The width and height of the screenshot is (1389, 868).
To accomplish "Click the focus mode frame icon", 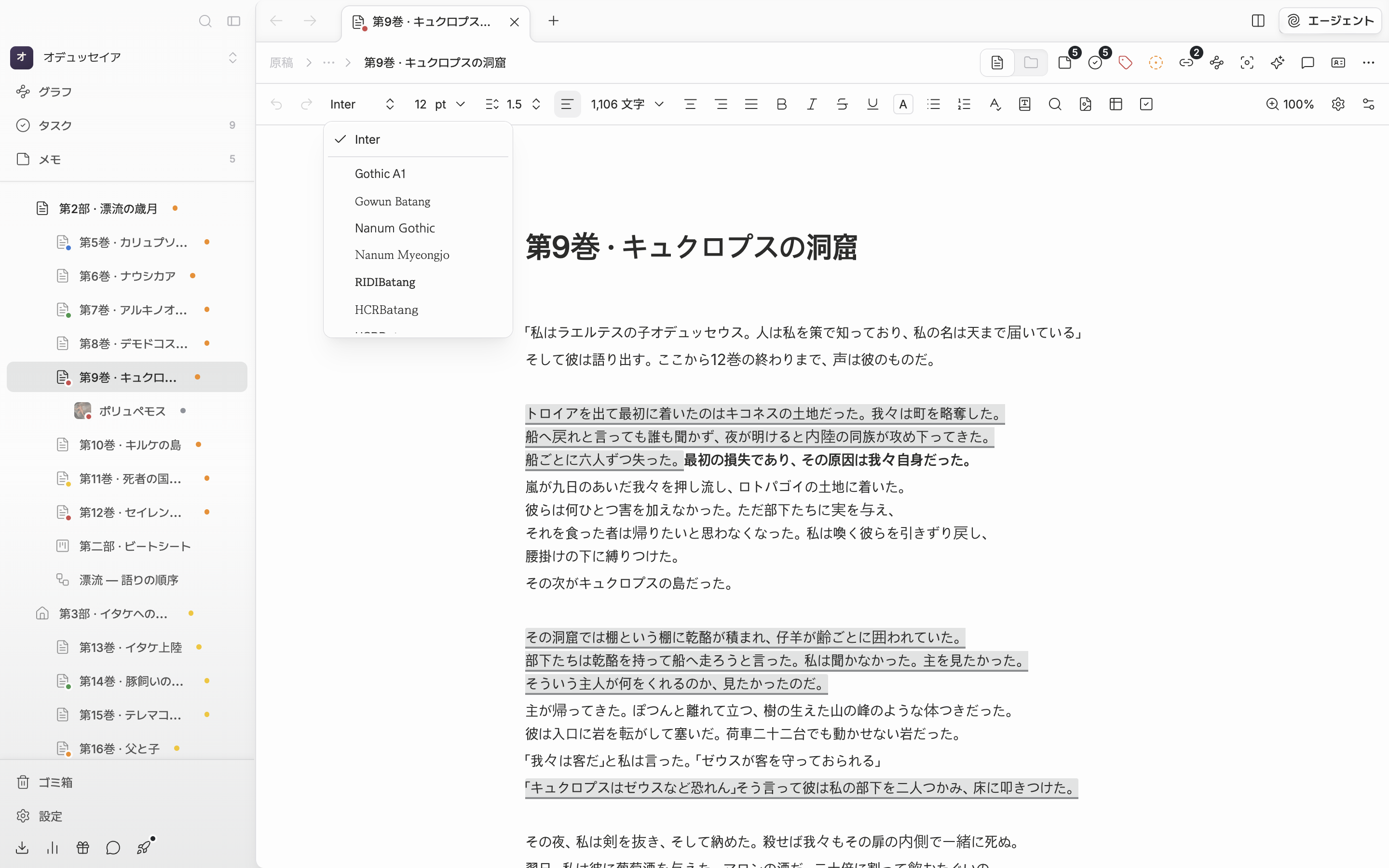I will coord(1247,63).
